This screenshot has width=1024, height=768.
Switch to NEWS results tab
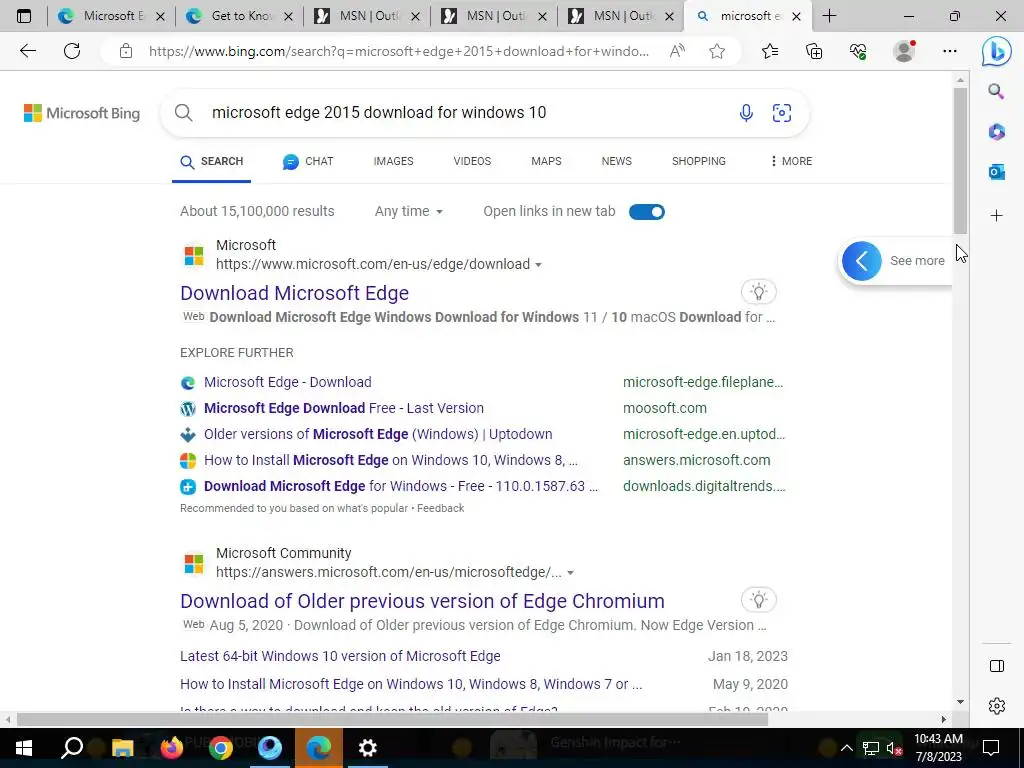tap(616, 161)
